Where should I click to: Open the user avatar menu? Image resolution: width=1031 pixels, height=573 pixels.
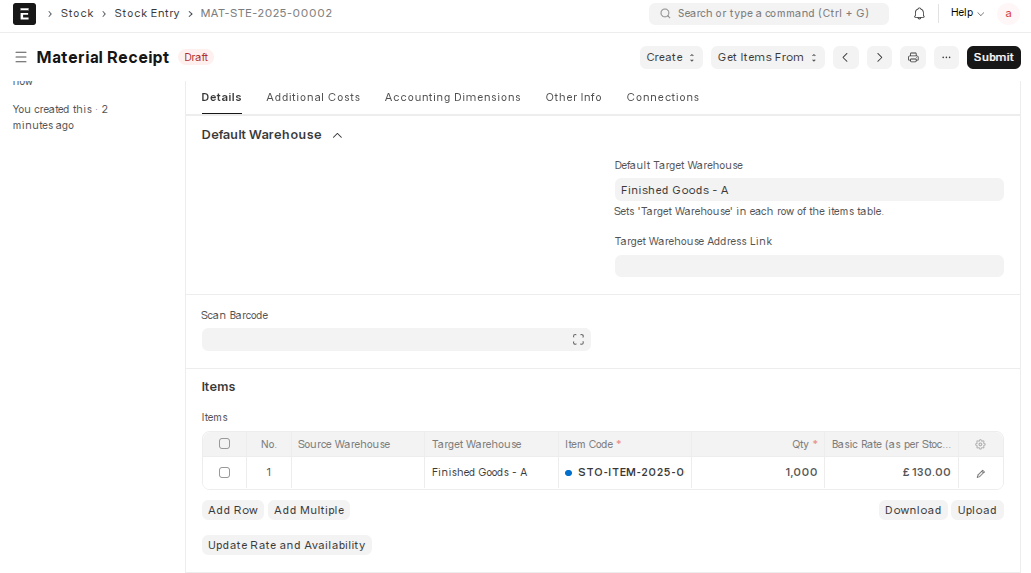pyautogui.click(x=1008, y=13)
